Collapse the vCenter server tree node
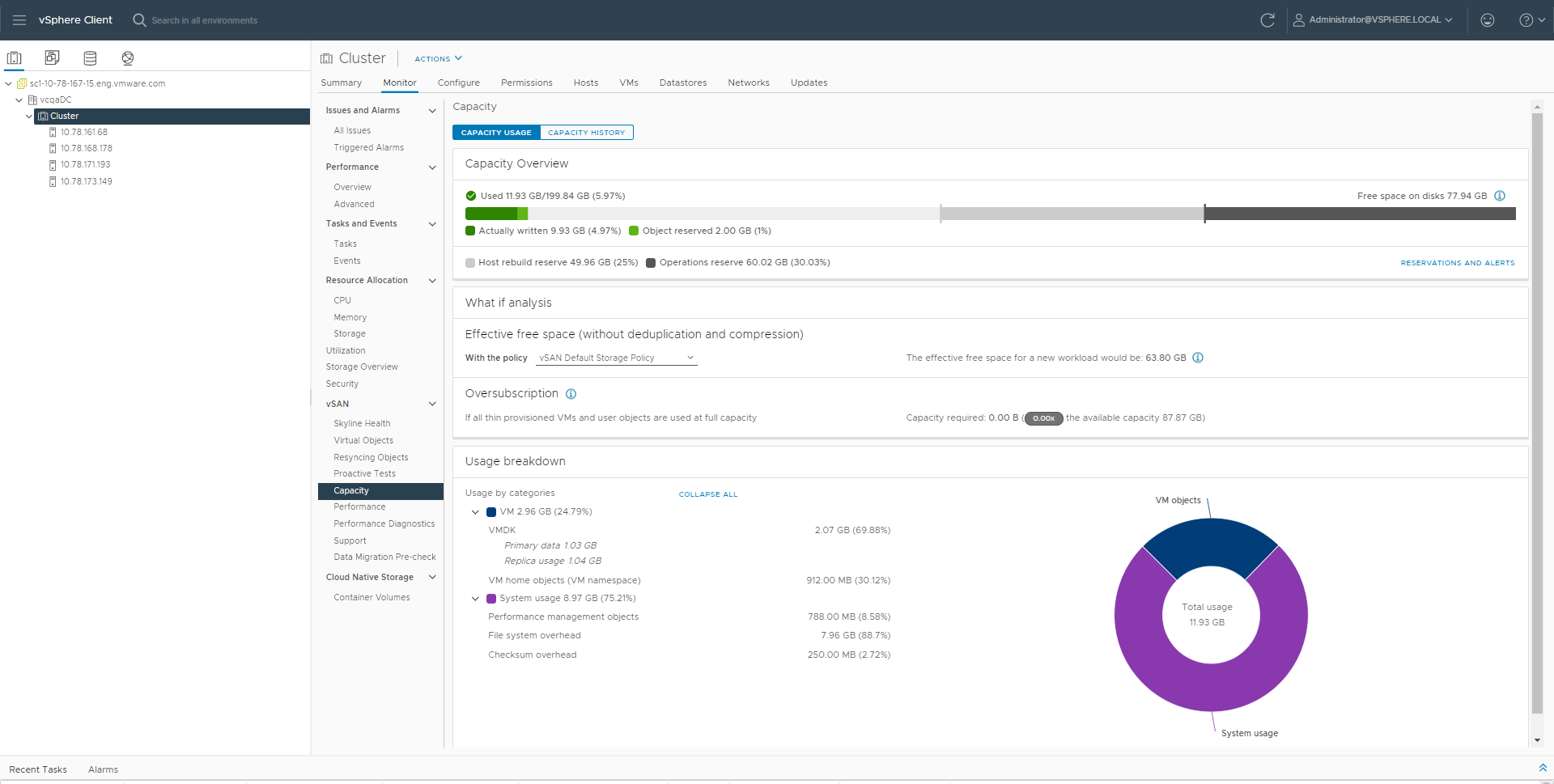Image resolution: width=1554 pixels, height=784 pixels. click(x=8, y=83)
